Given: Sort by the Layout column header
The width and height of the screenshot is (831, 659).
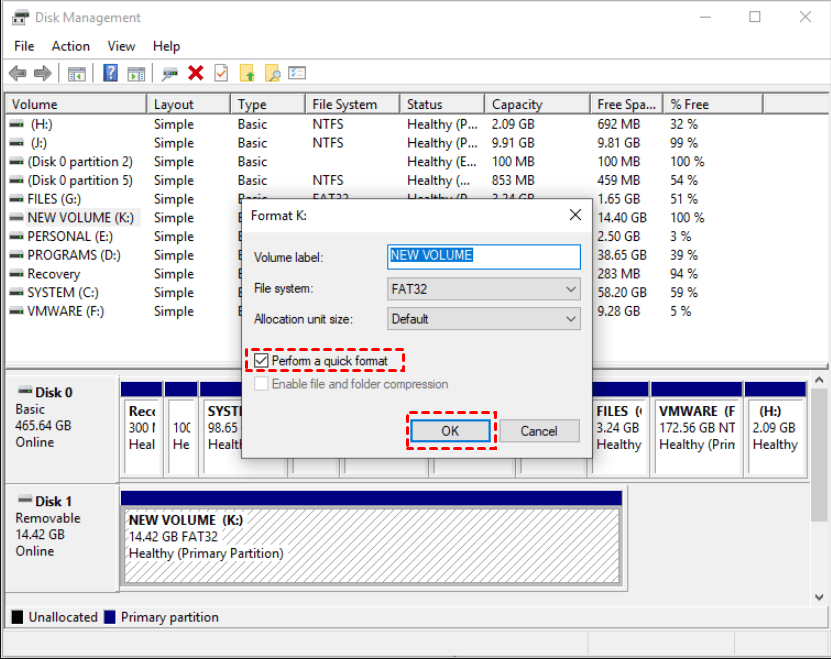Looking at the screenshot, I should pyautogui.click(x=189, y=104).
